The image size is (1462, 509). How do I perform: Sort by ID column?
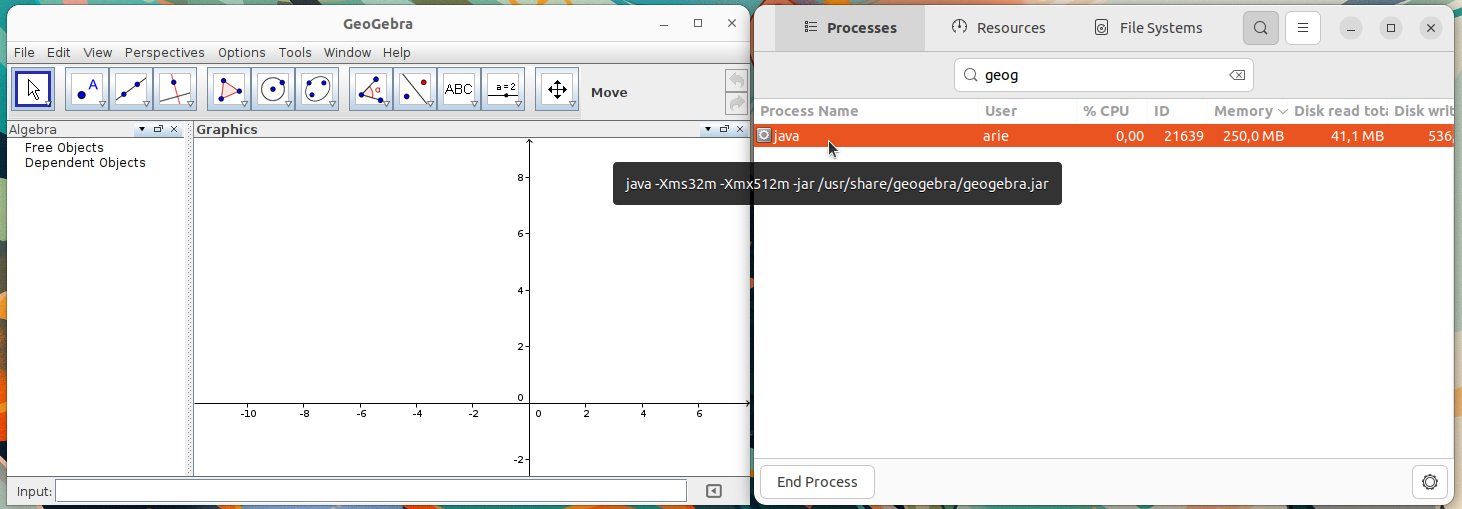[1162, 111]
